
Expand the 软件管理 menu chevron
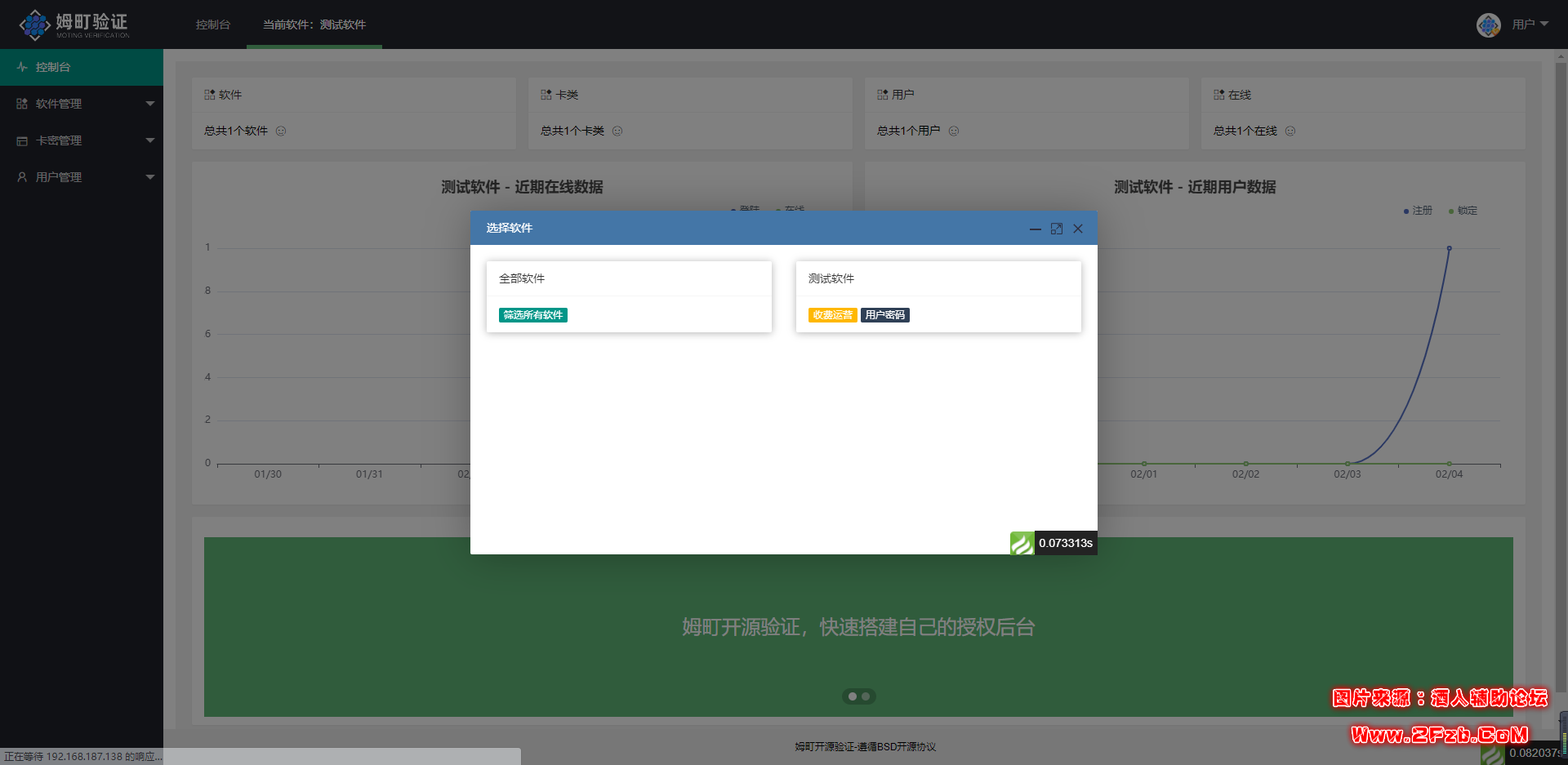pos(150,104)
